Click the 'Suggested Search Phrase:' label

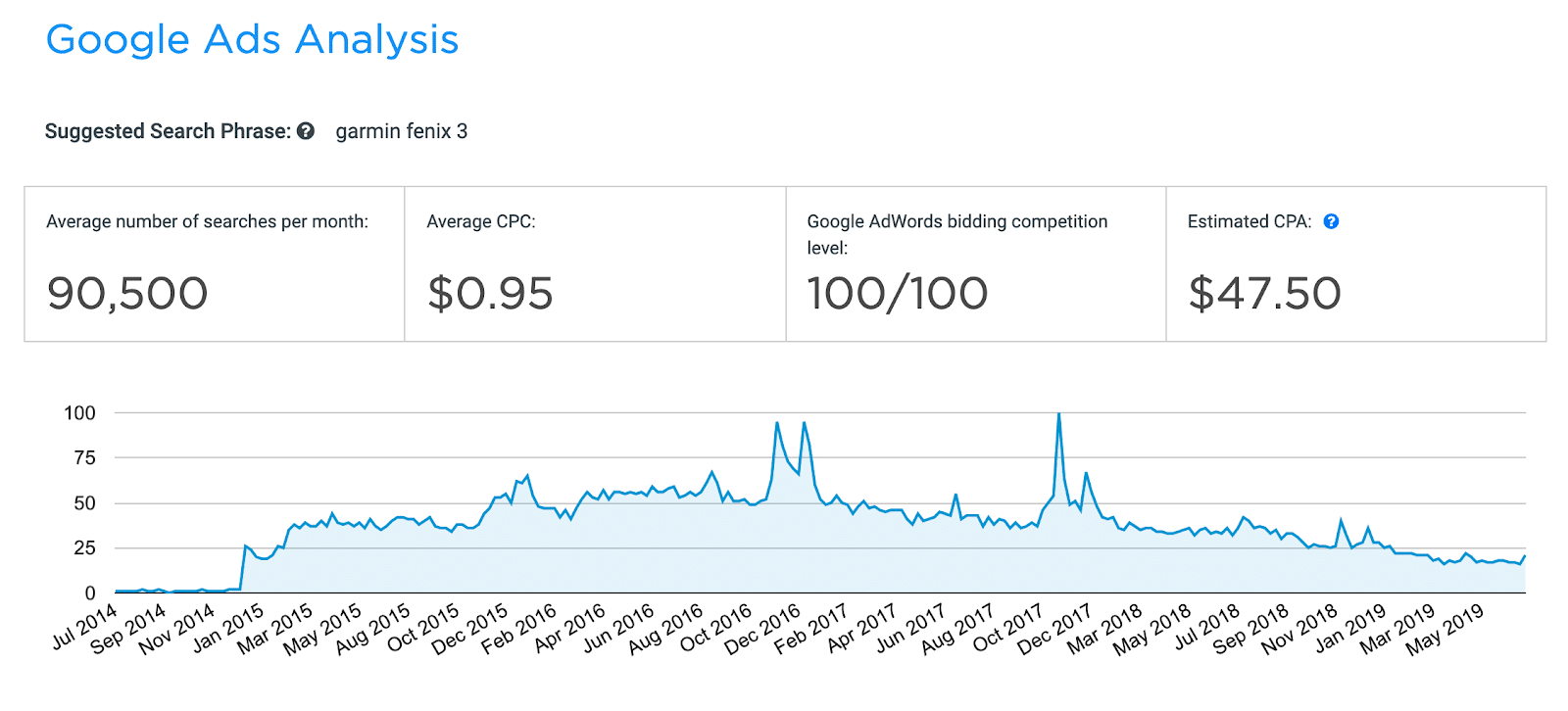click(168, 131)
